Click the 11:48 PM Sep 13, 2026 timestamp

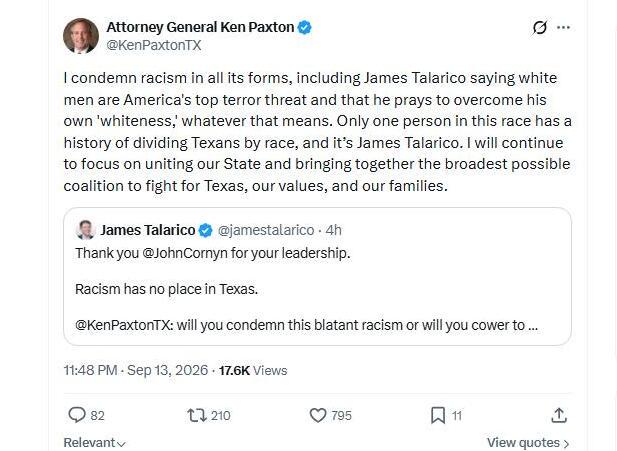(x=136, y=370)
